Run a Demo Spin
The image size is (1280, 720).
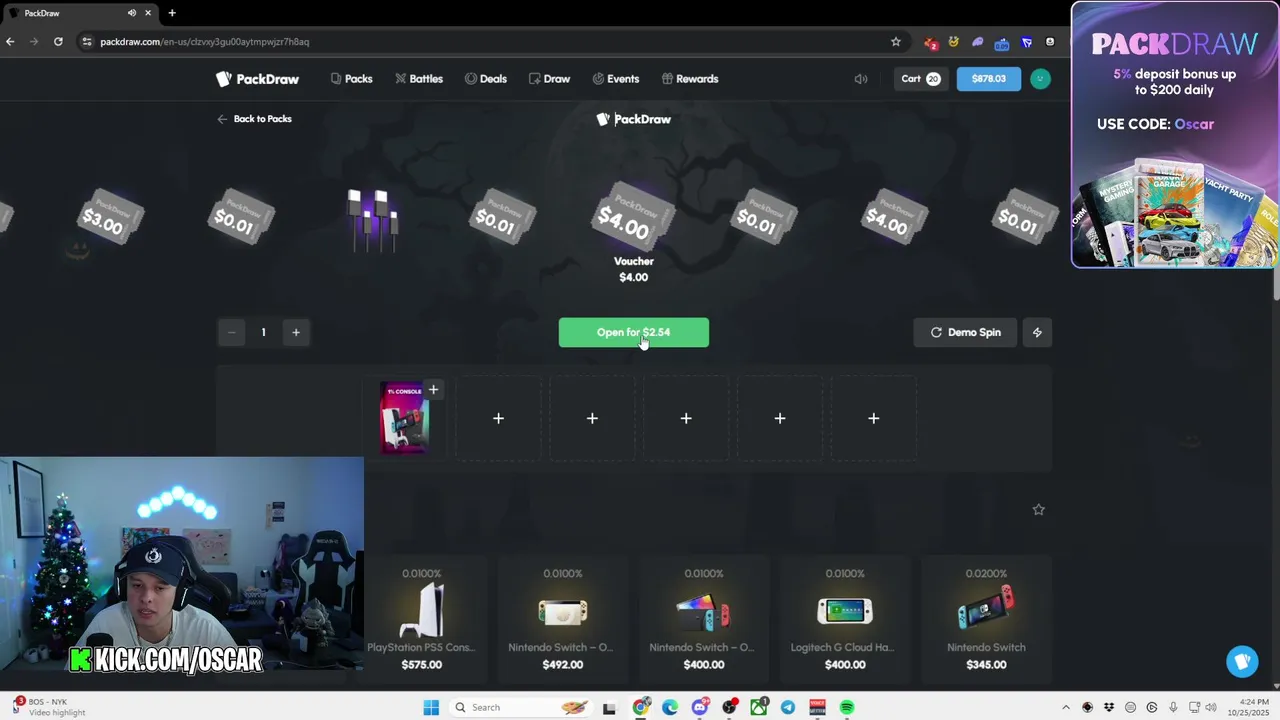[966, 332]
